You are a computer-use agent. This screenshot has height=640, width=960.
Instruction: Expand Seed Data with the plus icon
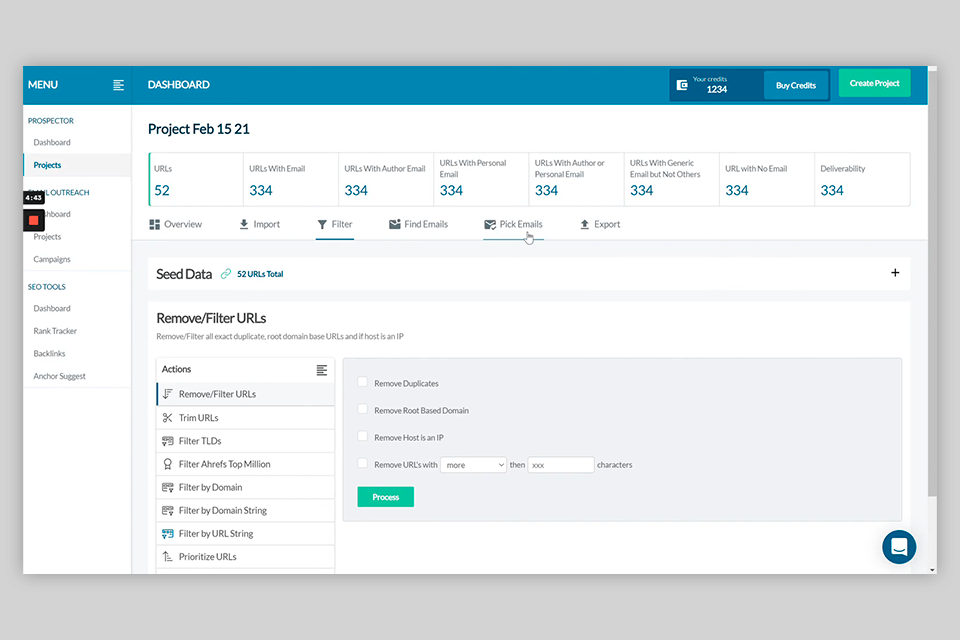click(x=895, y=273)
